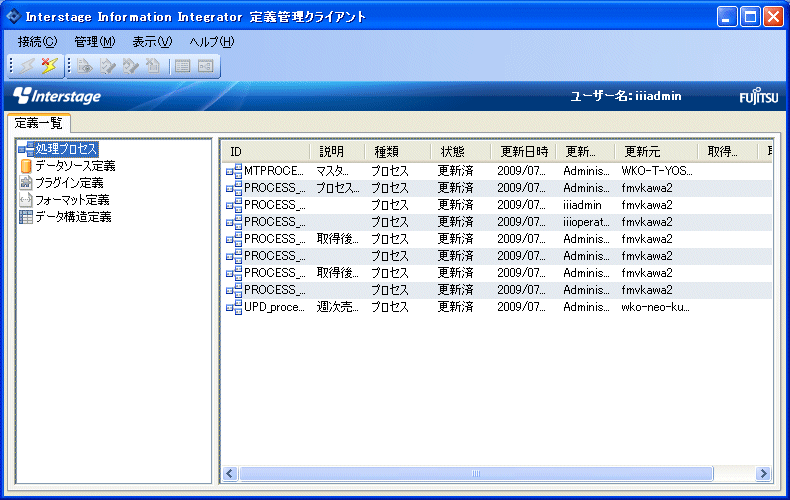Switch to diagram view toolbar icon
Image resolution: width=790 pixels, height=500 pixels.
(206, 66)
